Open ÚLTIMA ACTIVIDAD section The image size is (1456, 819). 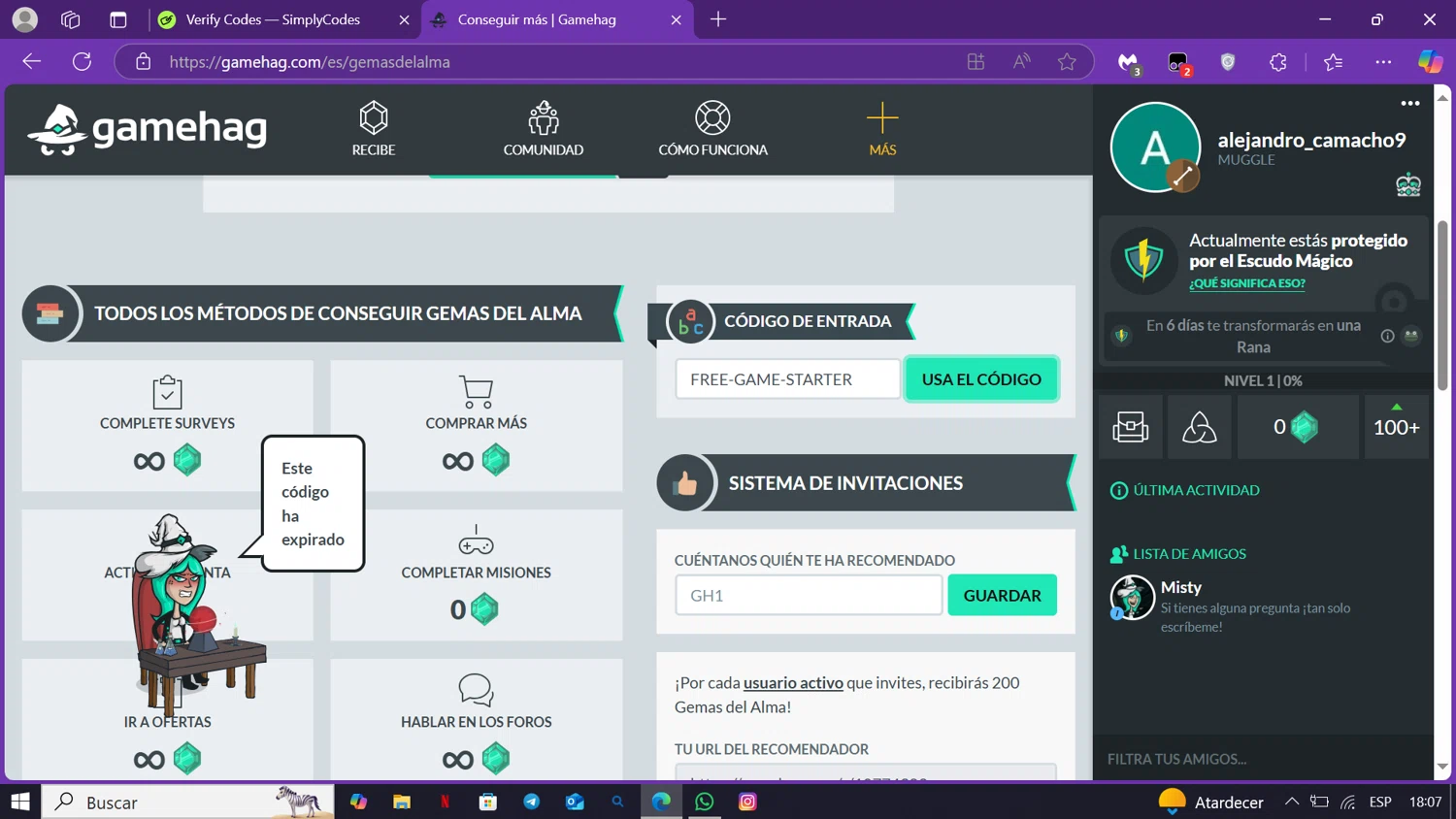[x=1185, y=490]
